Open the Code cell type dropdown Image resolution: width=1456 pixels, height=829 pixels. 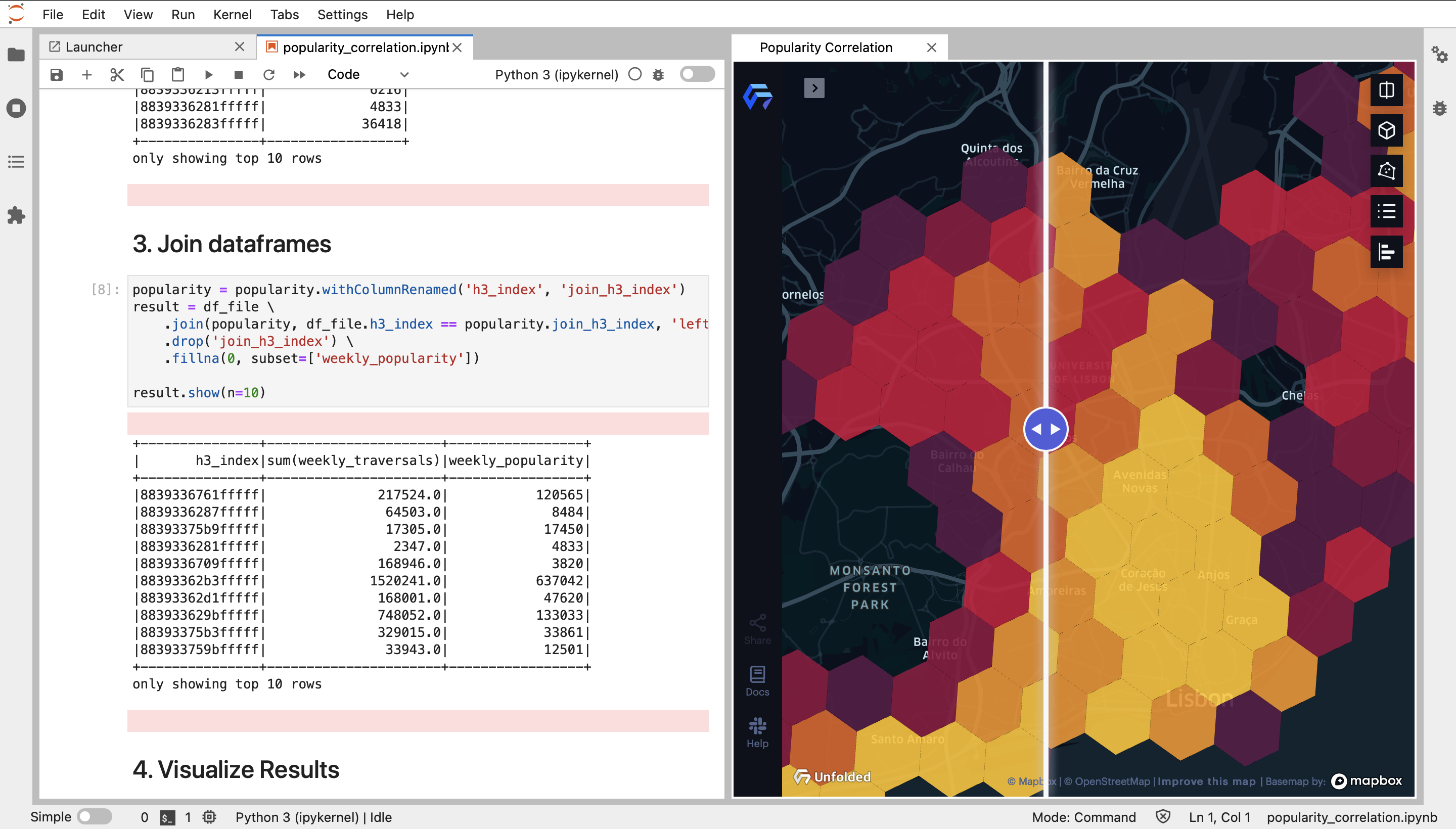(367, 75)
